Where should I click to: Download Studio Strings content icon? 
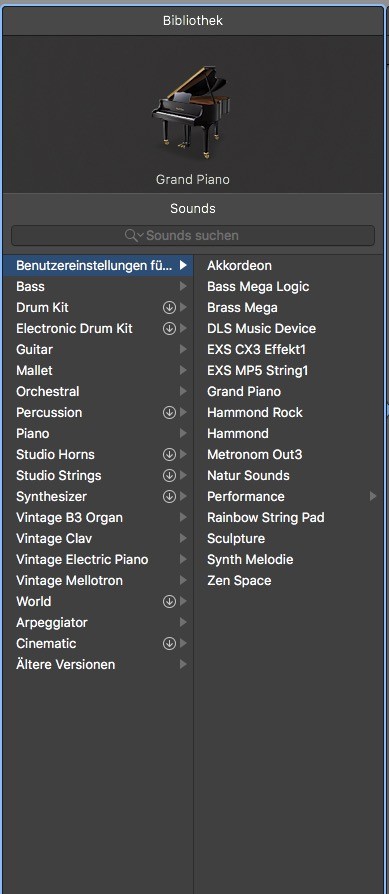point(169,476)
